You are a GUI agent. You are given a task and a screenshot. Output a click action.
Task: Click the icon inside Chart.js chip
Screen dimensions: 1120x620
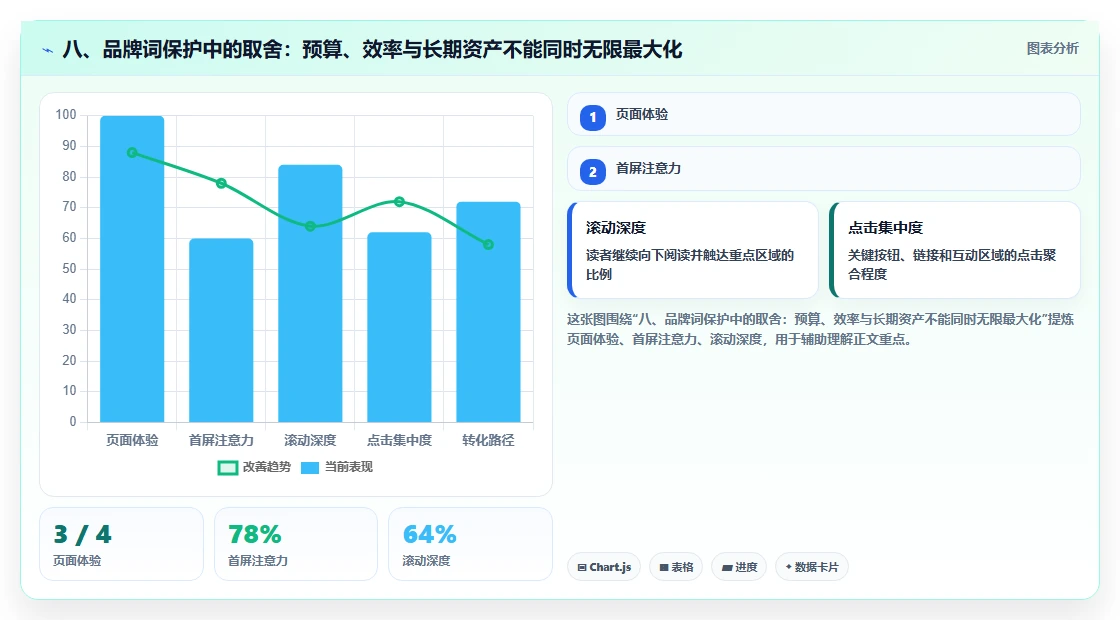[x=582, y=568]
